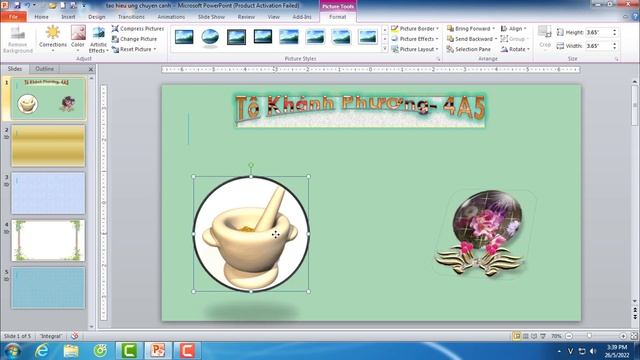
Task: Click the spell check icon in status bar
Action: pyautogui.click(x=75, y=336)
